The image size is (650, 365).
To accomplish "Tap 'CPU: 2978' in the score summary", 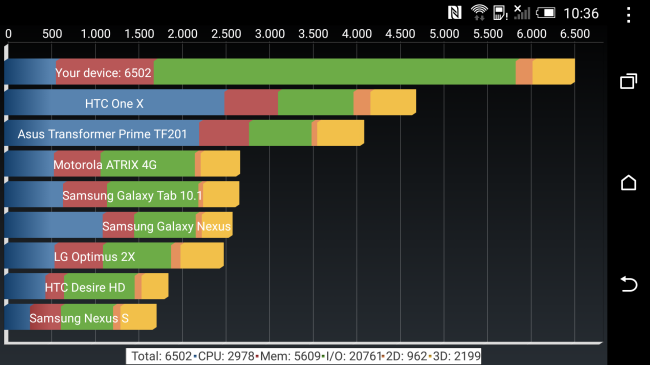I will pos(226,356).
